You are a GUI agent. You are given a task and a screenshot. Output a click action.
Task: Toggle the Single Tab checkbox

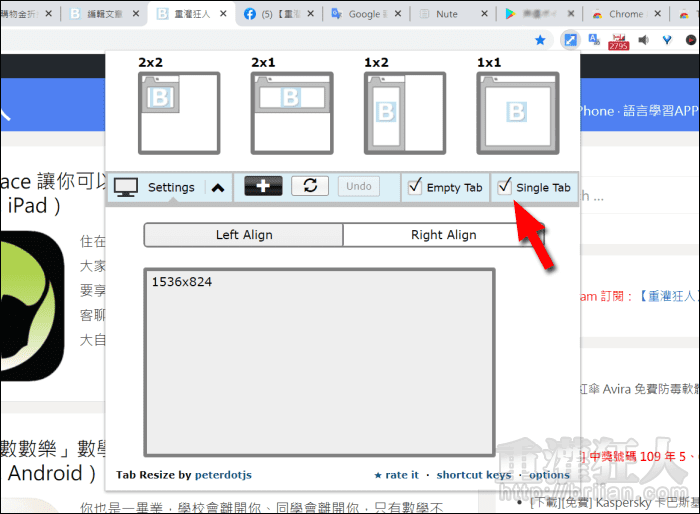pyautogui.click(x=505, y=186)
